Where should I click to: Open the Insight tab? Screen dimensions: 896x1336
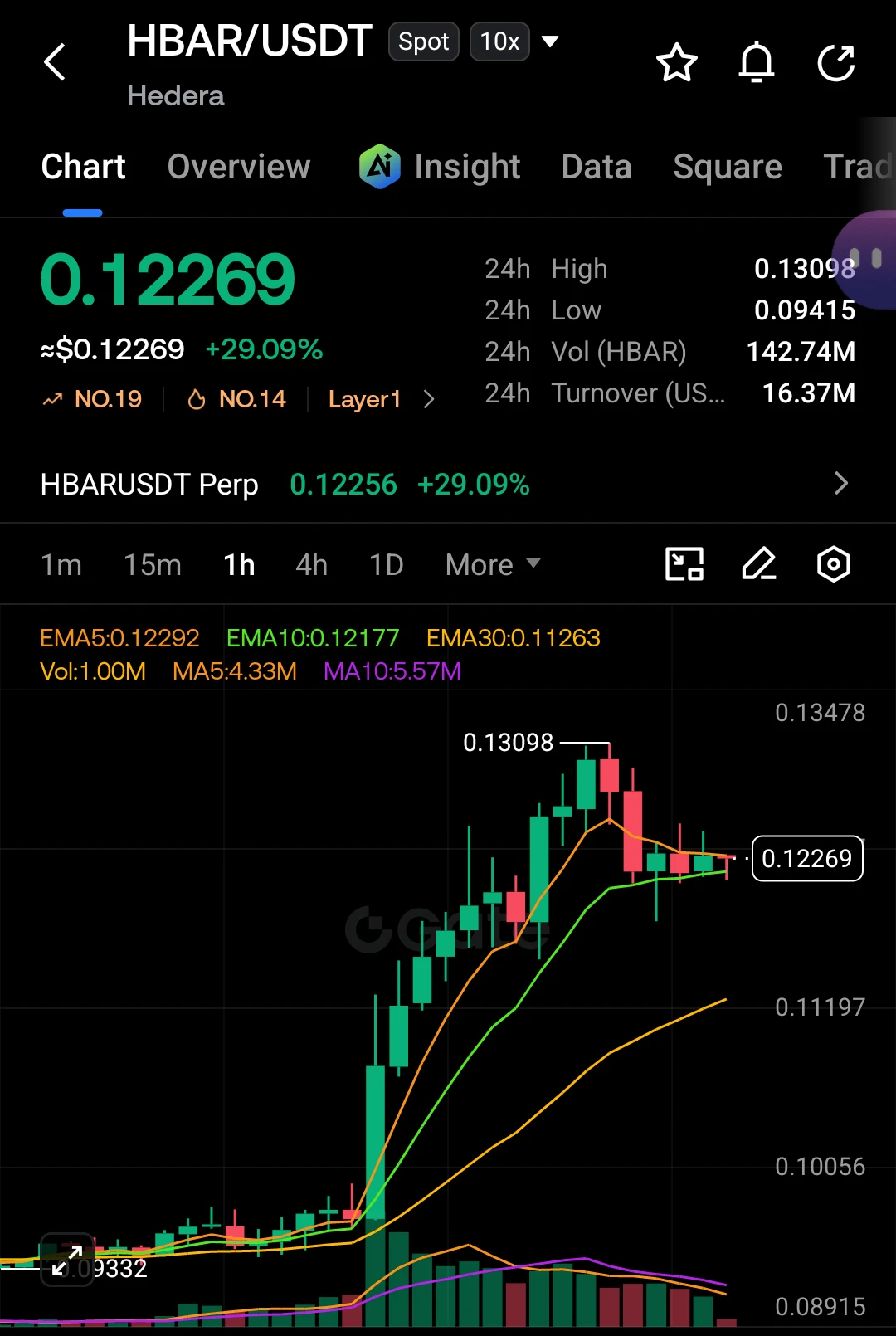point(467,167)
